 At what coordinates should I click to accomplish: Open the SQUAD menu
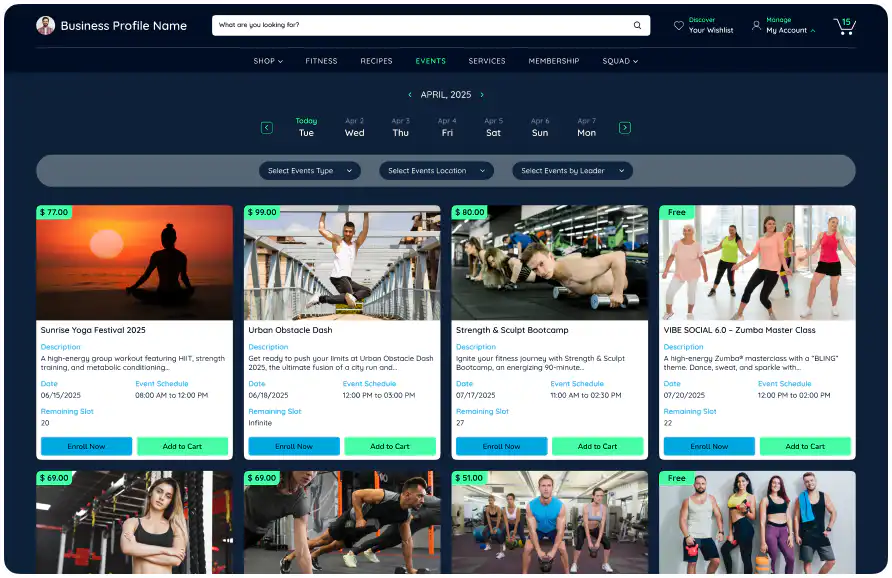[619, 61]
